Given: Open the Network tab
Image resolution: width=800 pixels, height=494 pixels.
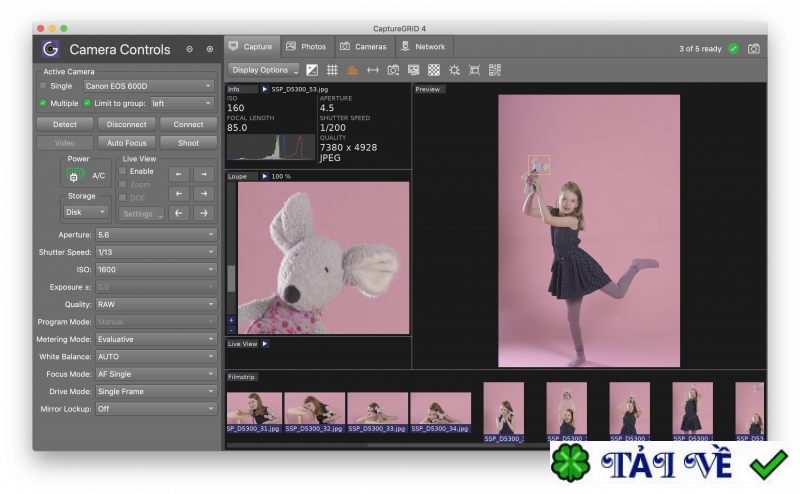Looking at the screenshot, I should click(423, 46).
